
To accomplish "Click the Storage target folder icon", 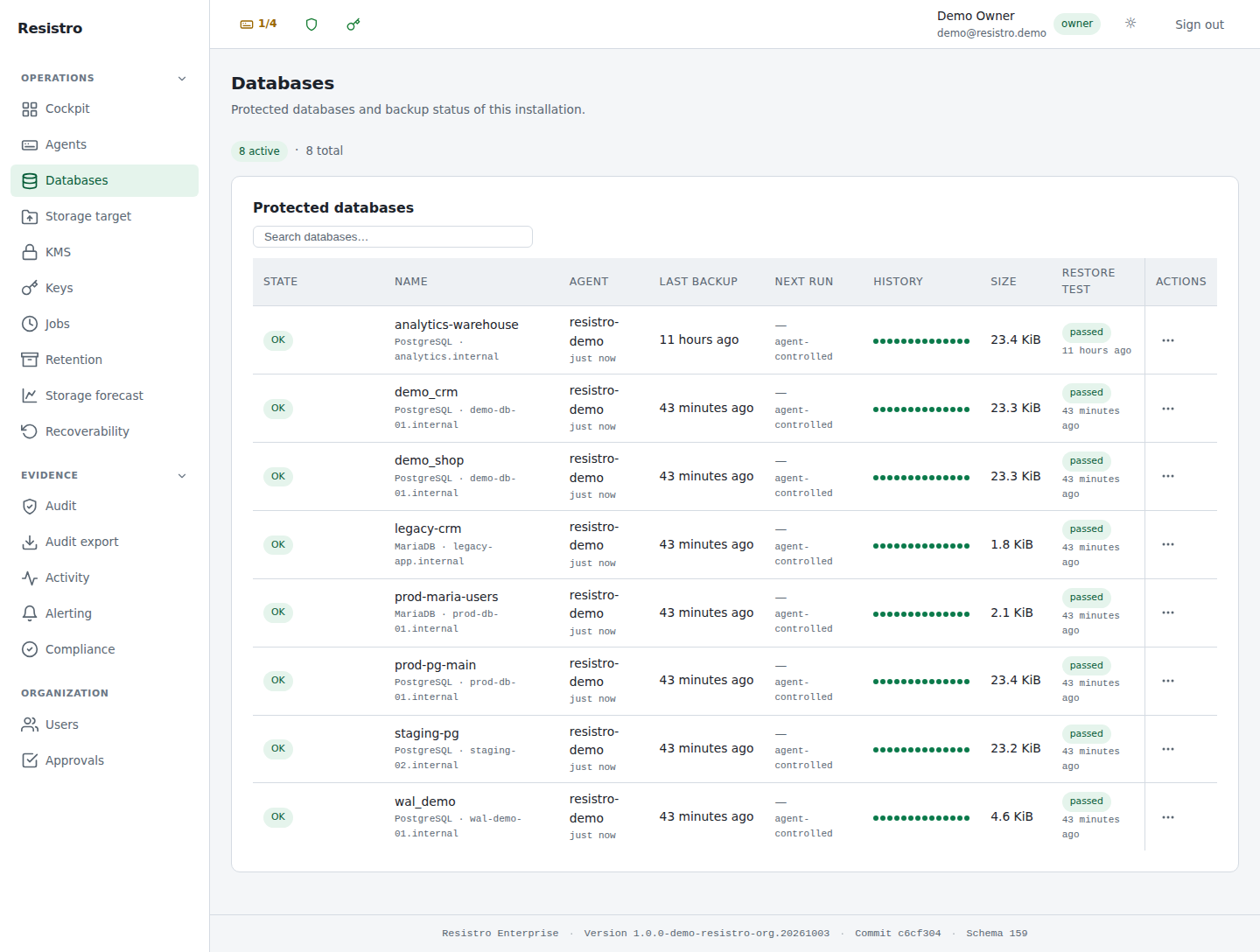I will coord(30,217).
